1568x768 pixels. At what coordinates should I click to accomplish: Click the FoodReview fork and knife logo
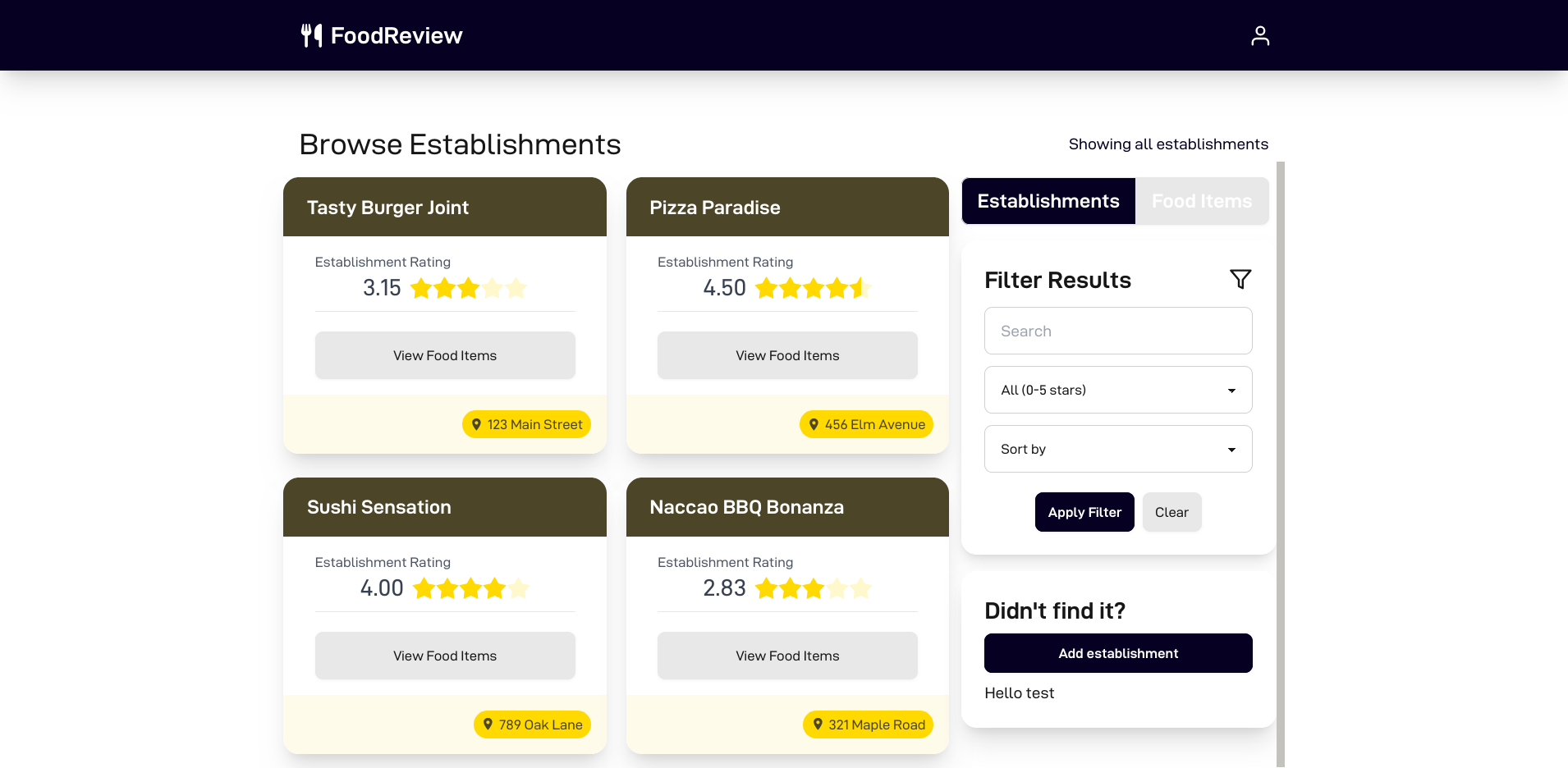point(310,34)
